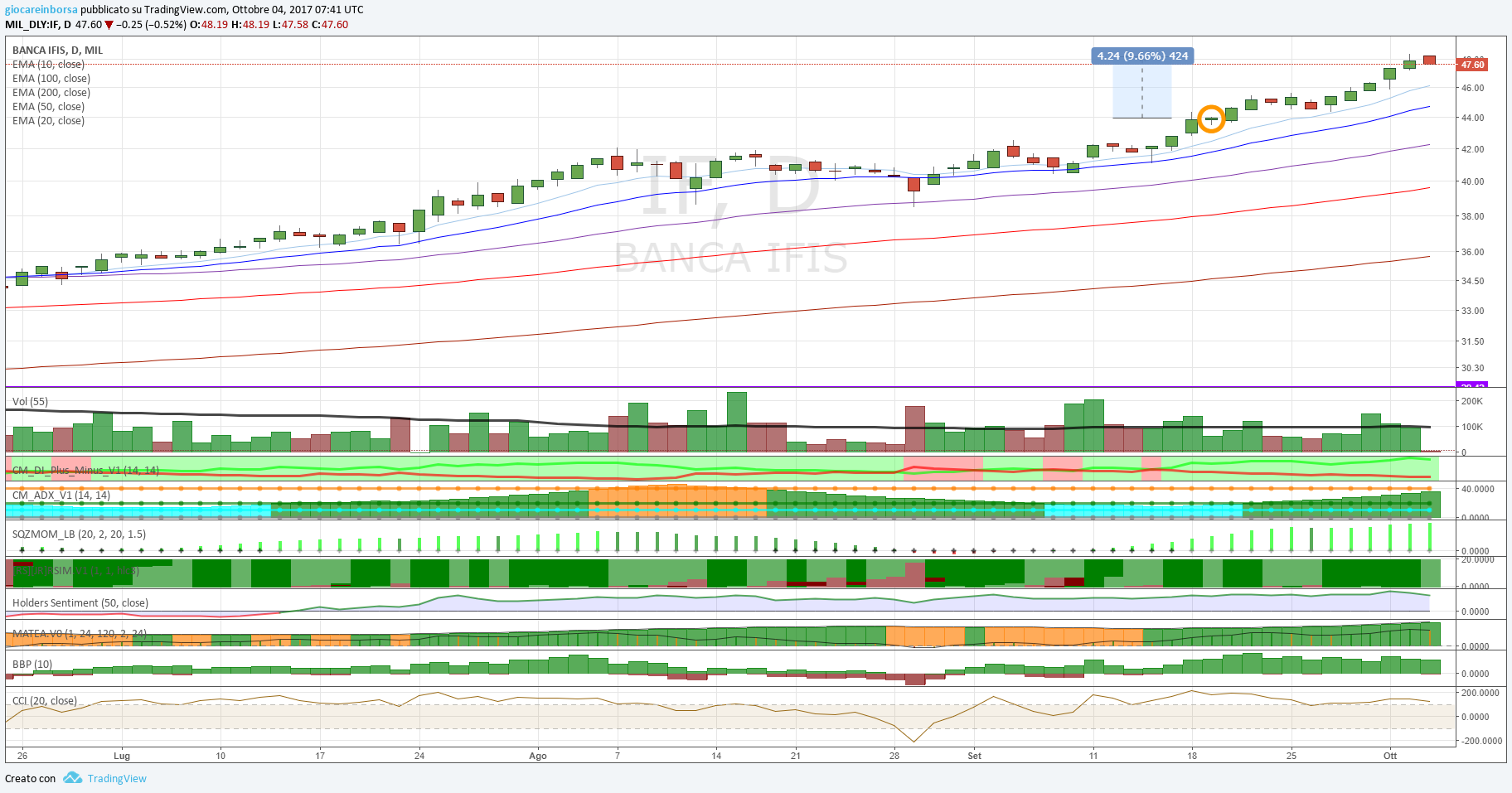
Task: Click the 20.0000 axis label in RSI pane
Action: pos(1477,559)
